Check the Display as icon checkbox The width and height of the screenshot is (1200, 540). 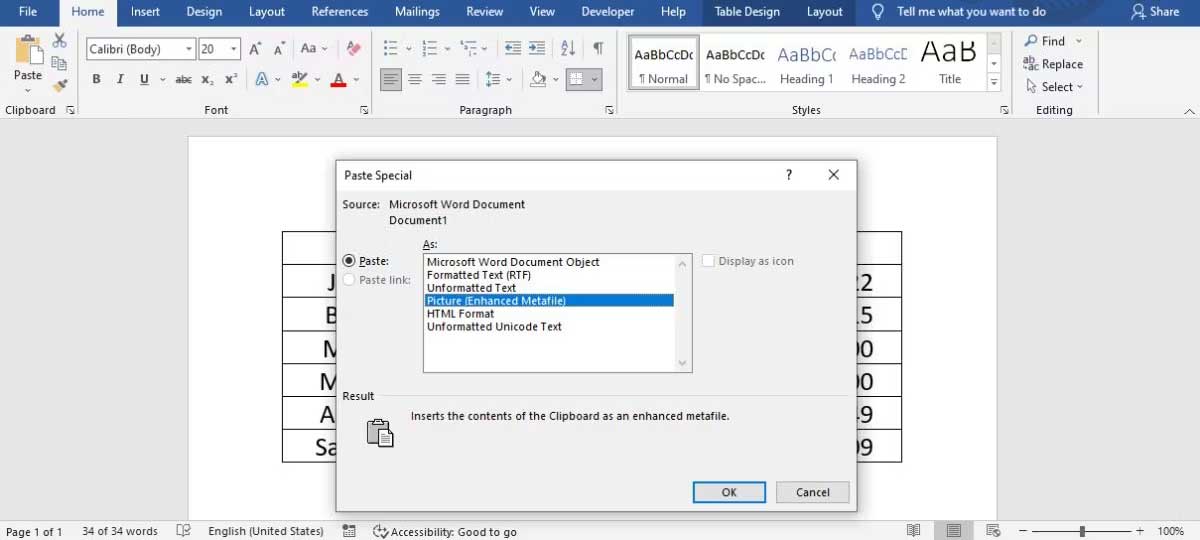[709, 261]
